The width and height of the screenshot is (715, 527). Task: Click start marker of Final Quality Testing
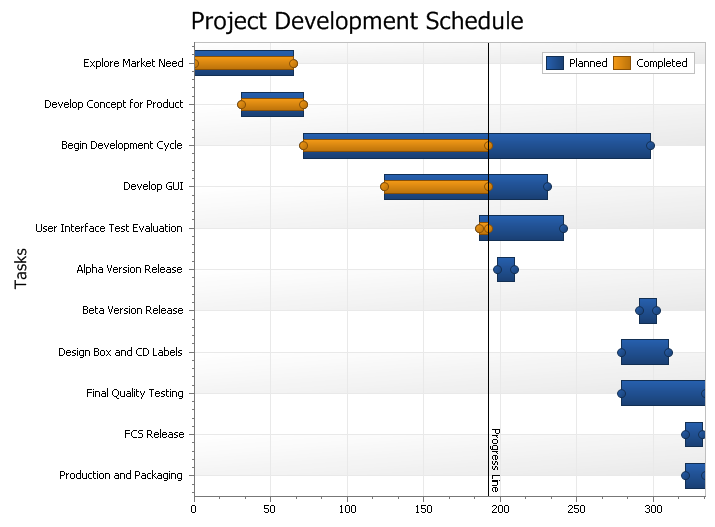621,393
